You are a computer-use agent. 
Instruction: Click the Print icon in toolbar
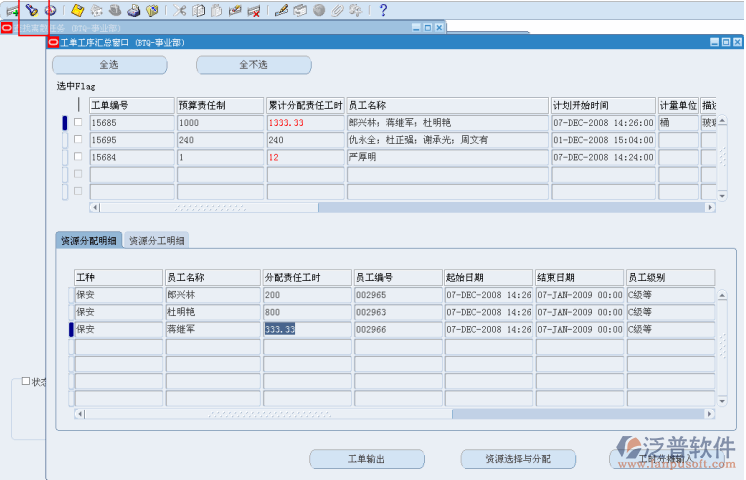click(x=133, y=10)
